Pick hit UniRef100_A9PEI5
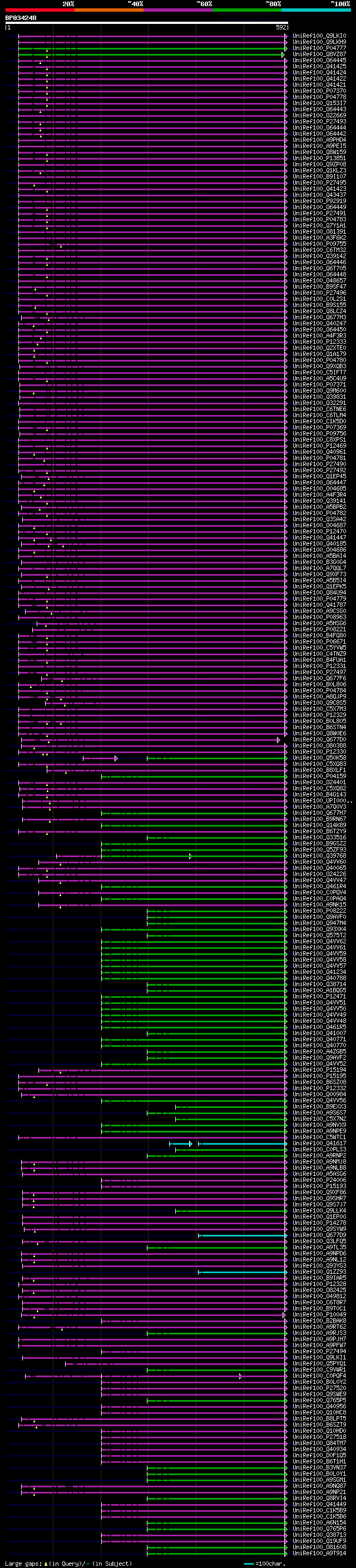 coord(319,146)
